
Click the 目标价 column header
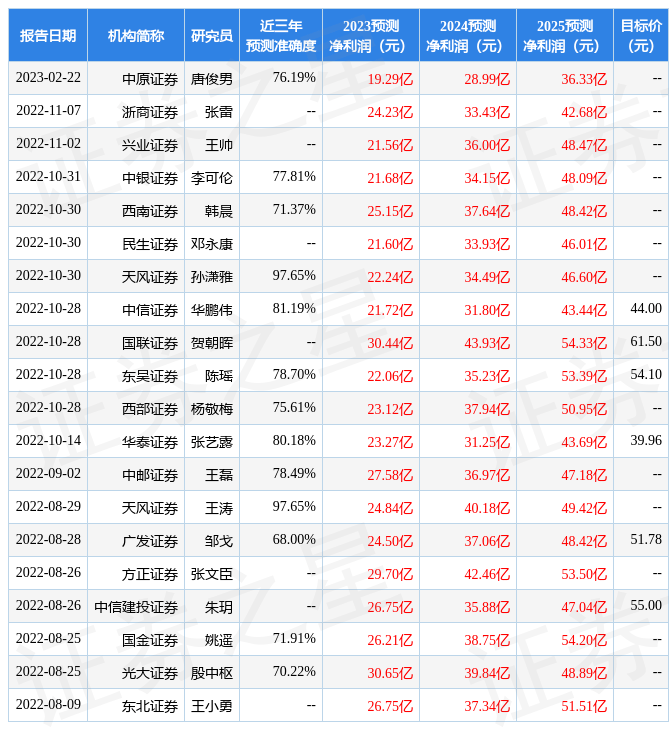click(641, 35)
